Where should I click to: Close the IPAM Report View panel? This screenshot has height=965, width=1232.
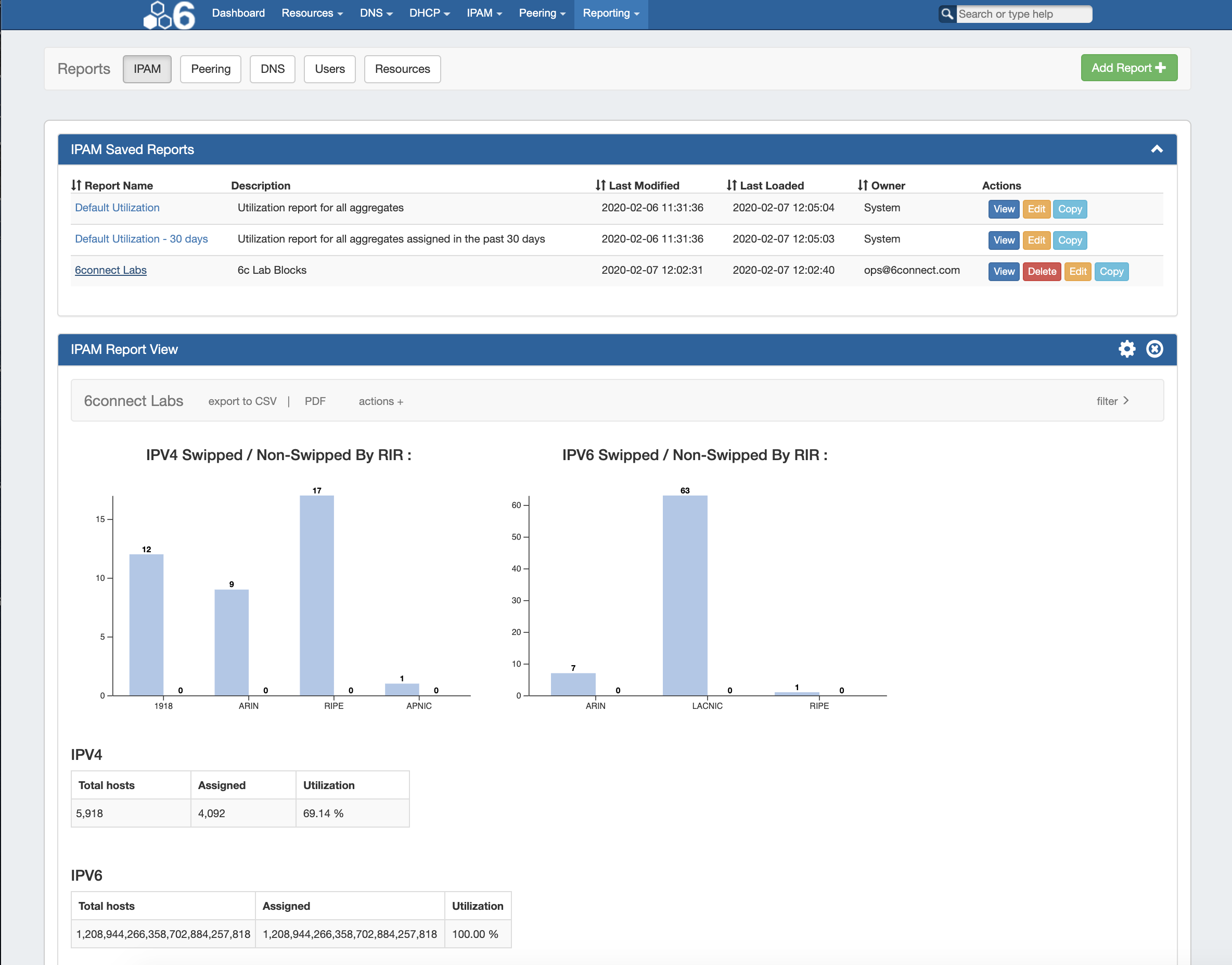pyautogui.click(x=1154, y=349)
